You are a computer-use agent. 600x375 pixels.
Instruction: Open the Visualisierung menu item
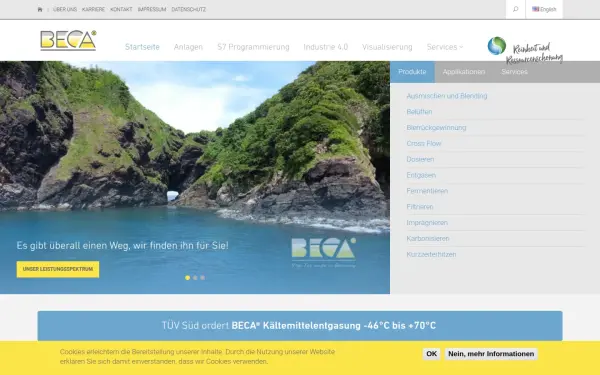[x=387, y=47]
